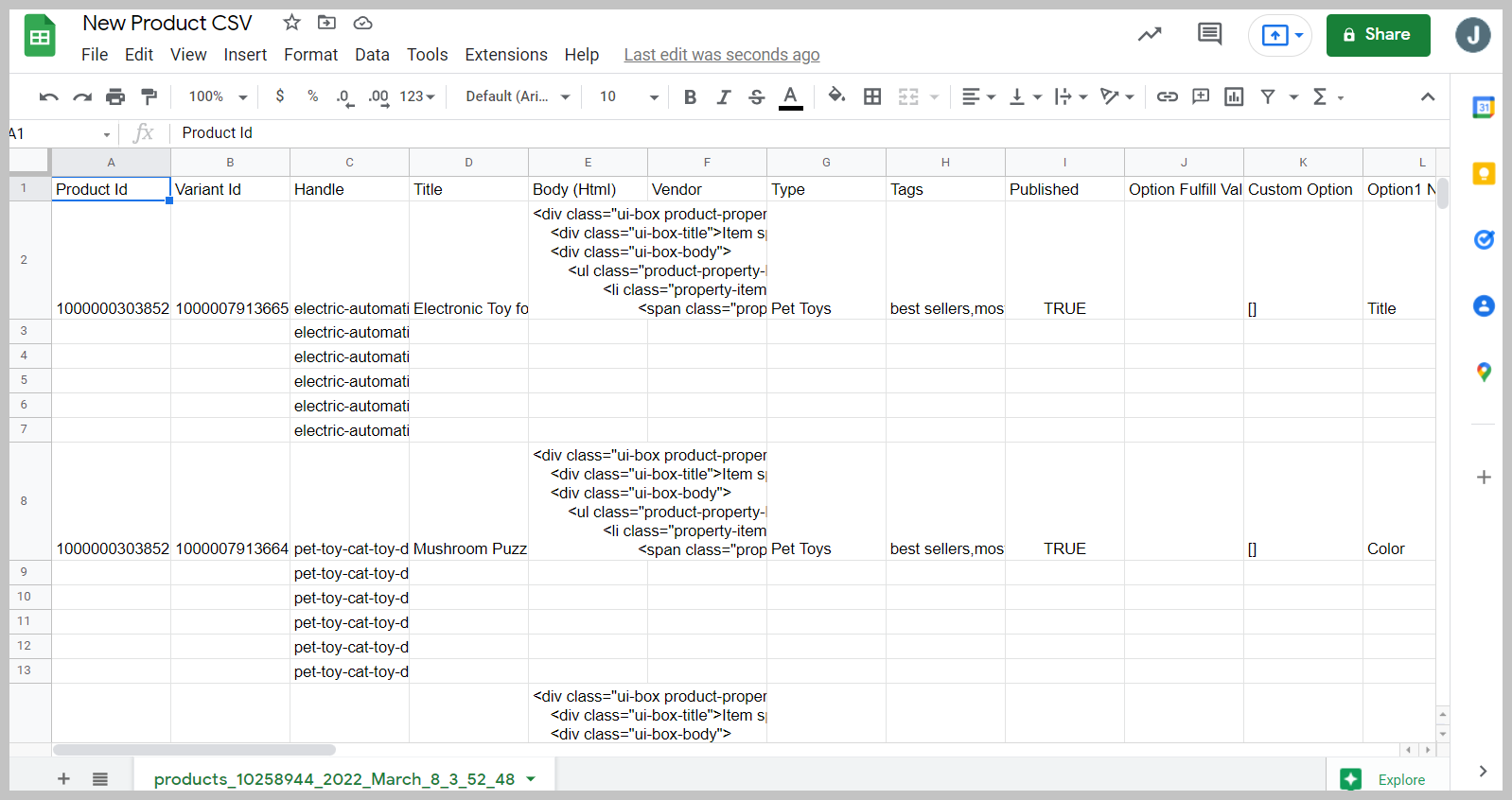Select the Paint format tool
This screenshot has width=1512, height=800.
click(149, 96)
